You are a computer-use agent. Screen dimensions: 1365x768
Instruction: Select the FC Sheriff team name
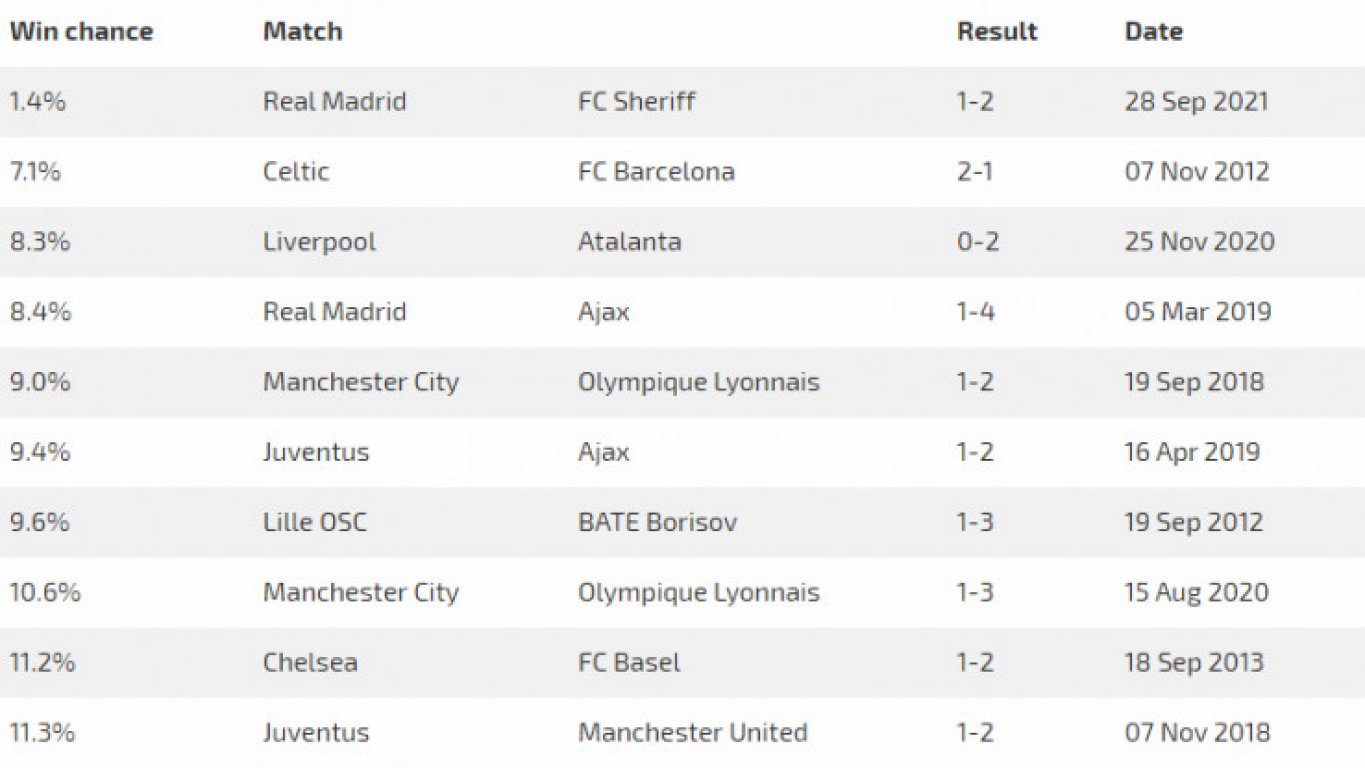pyautogui.click(x=637, y=102)
